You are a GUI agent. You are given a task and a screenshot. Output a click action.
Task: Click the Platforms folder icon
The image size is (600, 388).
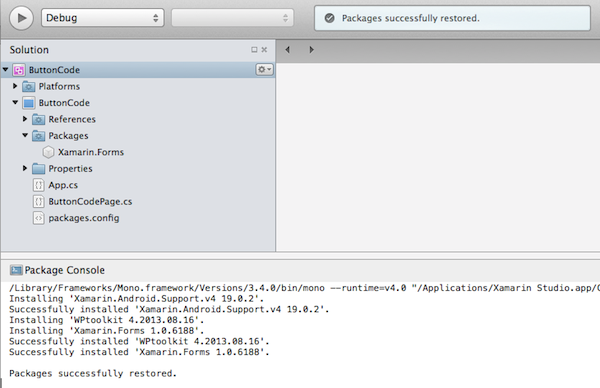29,86
